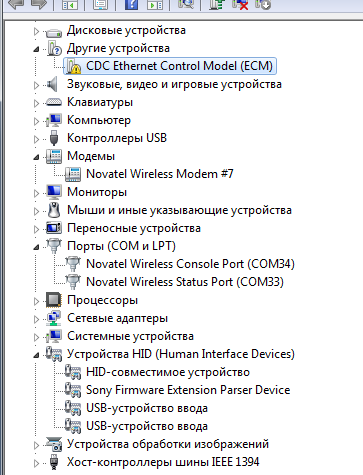Collapse the Порты (COM и LPT) node
Screen dimensions: 363x475
36,248
